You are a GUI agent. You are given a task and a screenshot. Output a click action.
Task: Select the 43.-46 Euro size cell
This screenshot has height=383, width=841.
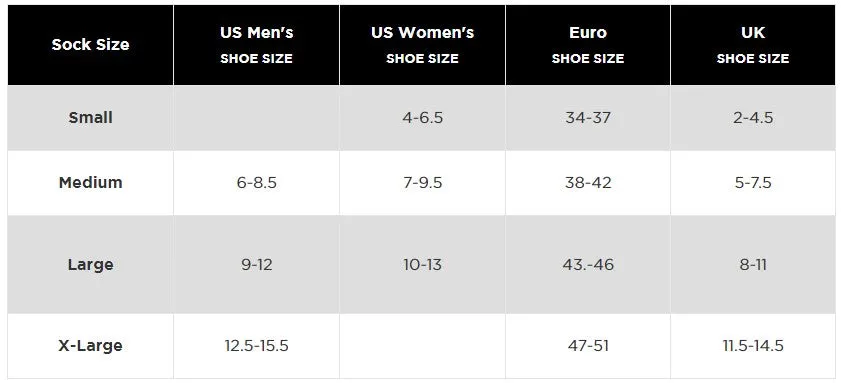pos(588,264)
